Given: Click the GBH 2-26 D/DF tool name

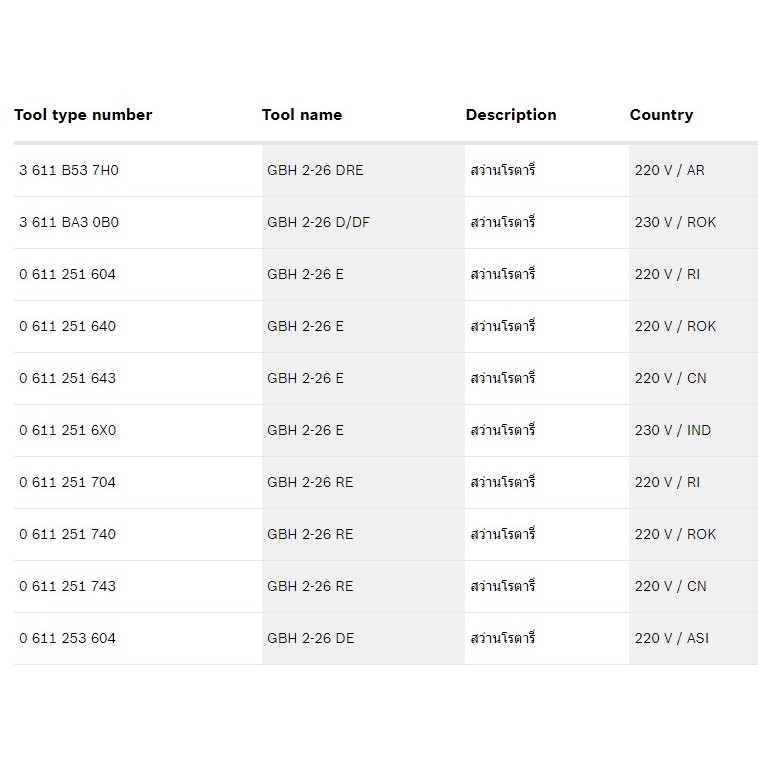Looking at the screenshot, I should pos(319,222).
